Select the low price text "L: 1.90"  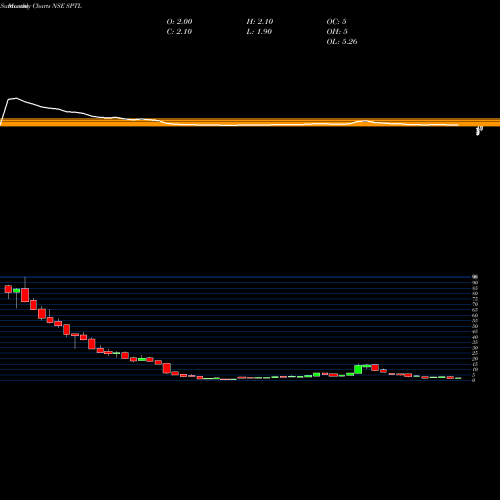point(259,31)
